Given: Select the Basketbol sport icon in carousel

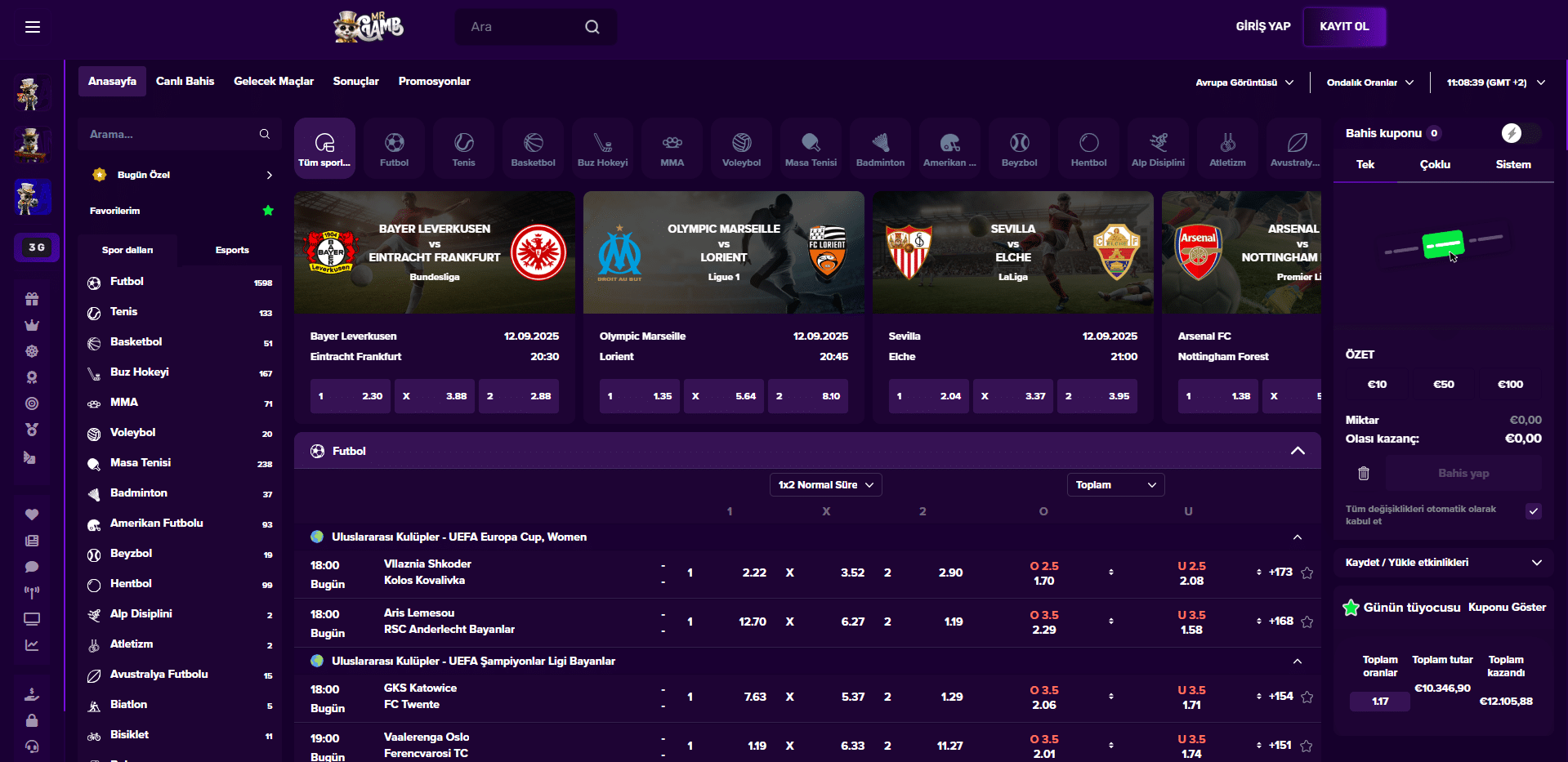Looking at the screenshot, I should (x=533, y=148).
